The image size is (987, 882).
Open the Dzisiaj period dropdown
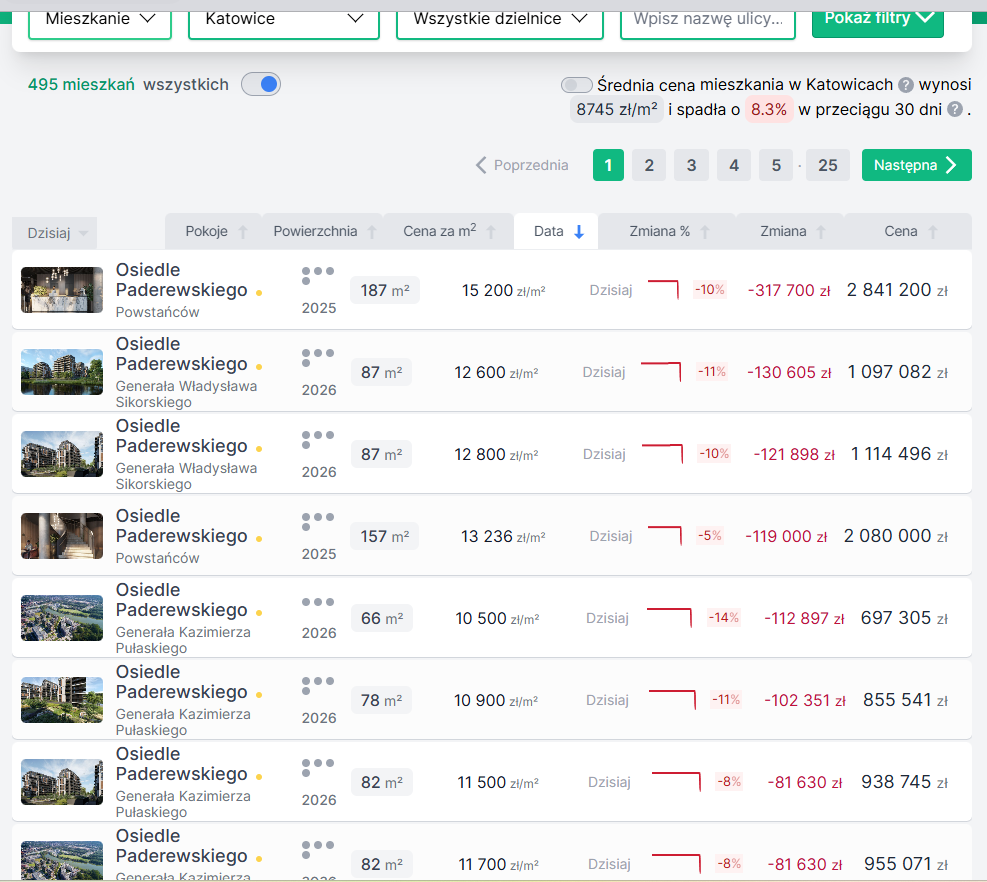point(56,233)
